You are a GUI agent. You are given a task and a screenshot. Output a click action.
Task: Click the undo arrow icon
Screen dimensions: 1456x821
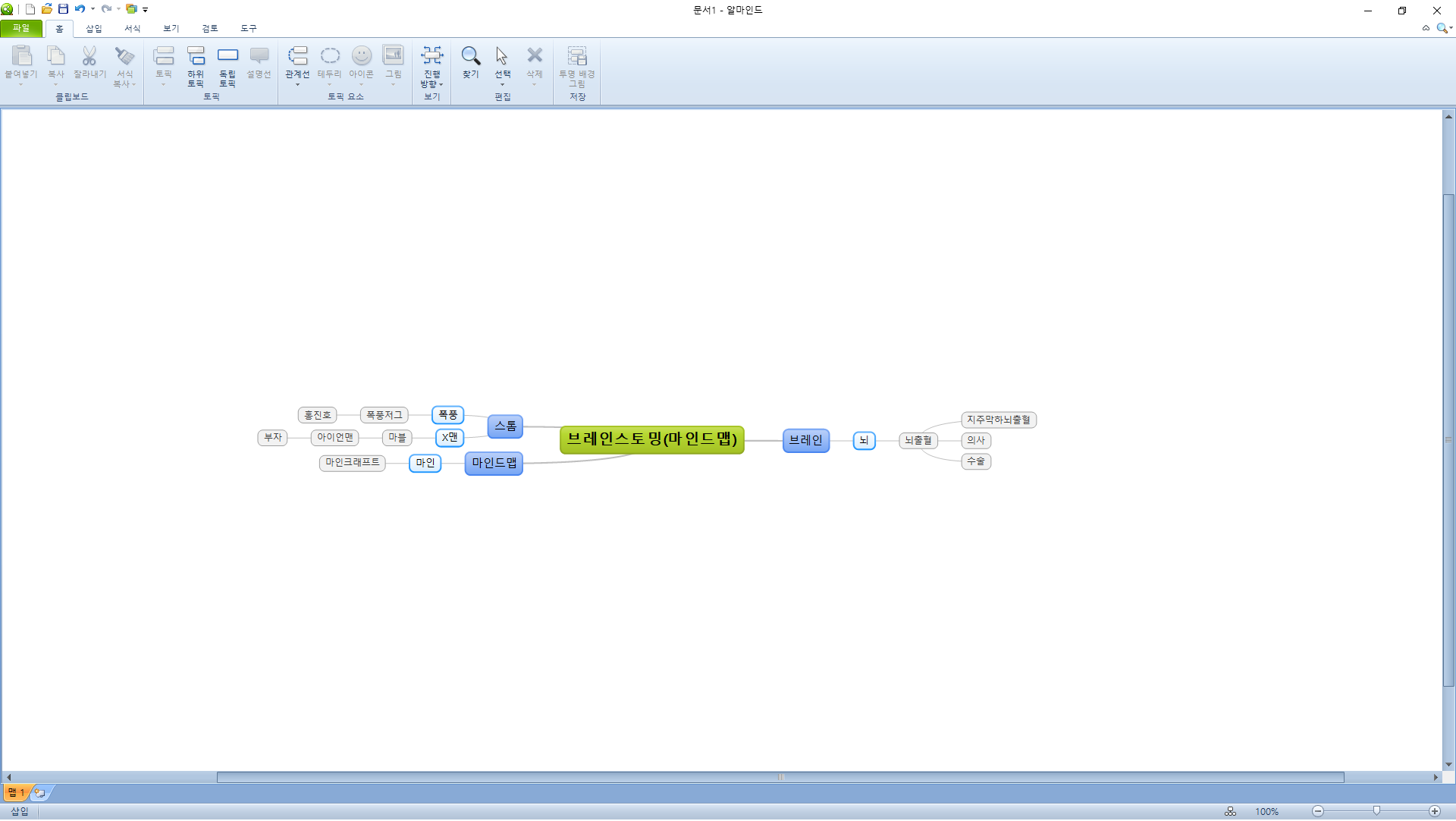tap(80, 9)
